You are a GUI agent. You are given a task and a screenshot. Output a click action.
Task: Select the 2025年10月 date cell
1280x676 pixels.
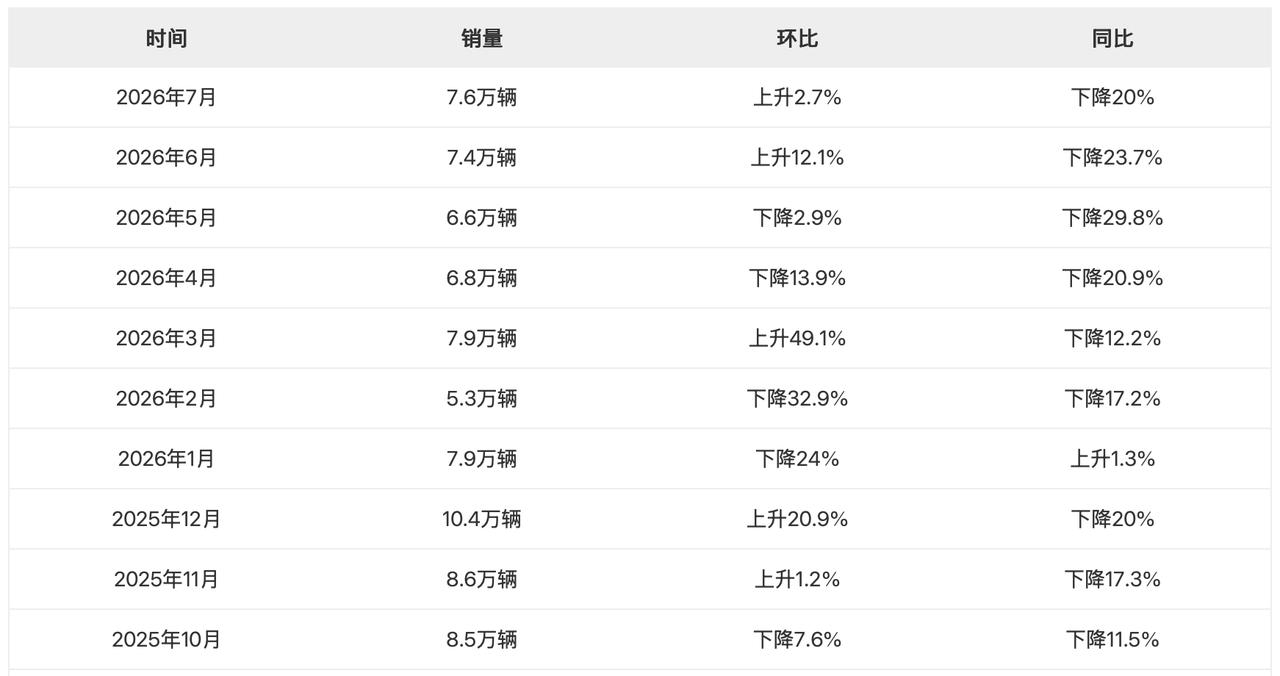click(166, 639)
